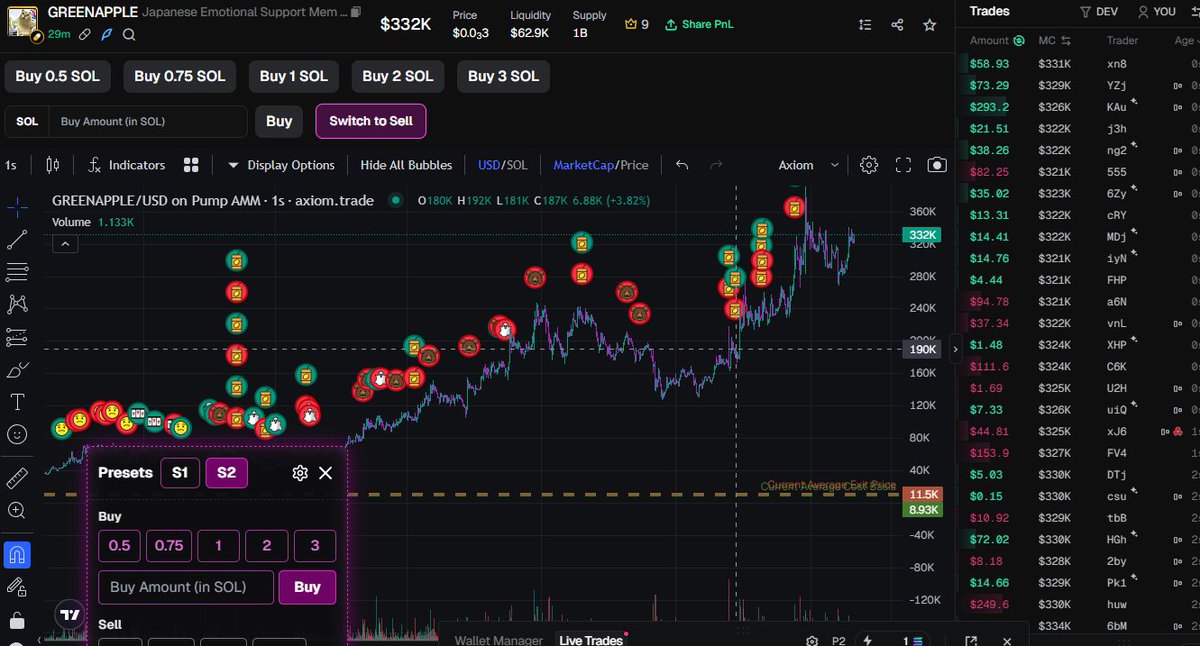
Task: Collapse the Volume indicator pane
Action: [65, 243]
